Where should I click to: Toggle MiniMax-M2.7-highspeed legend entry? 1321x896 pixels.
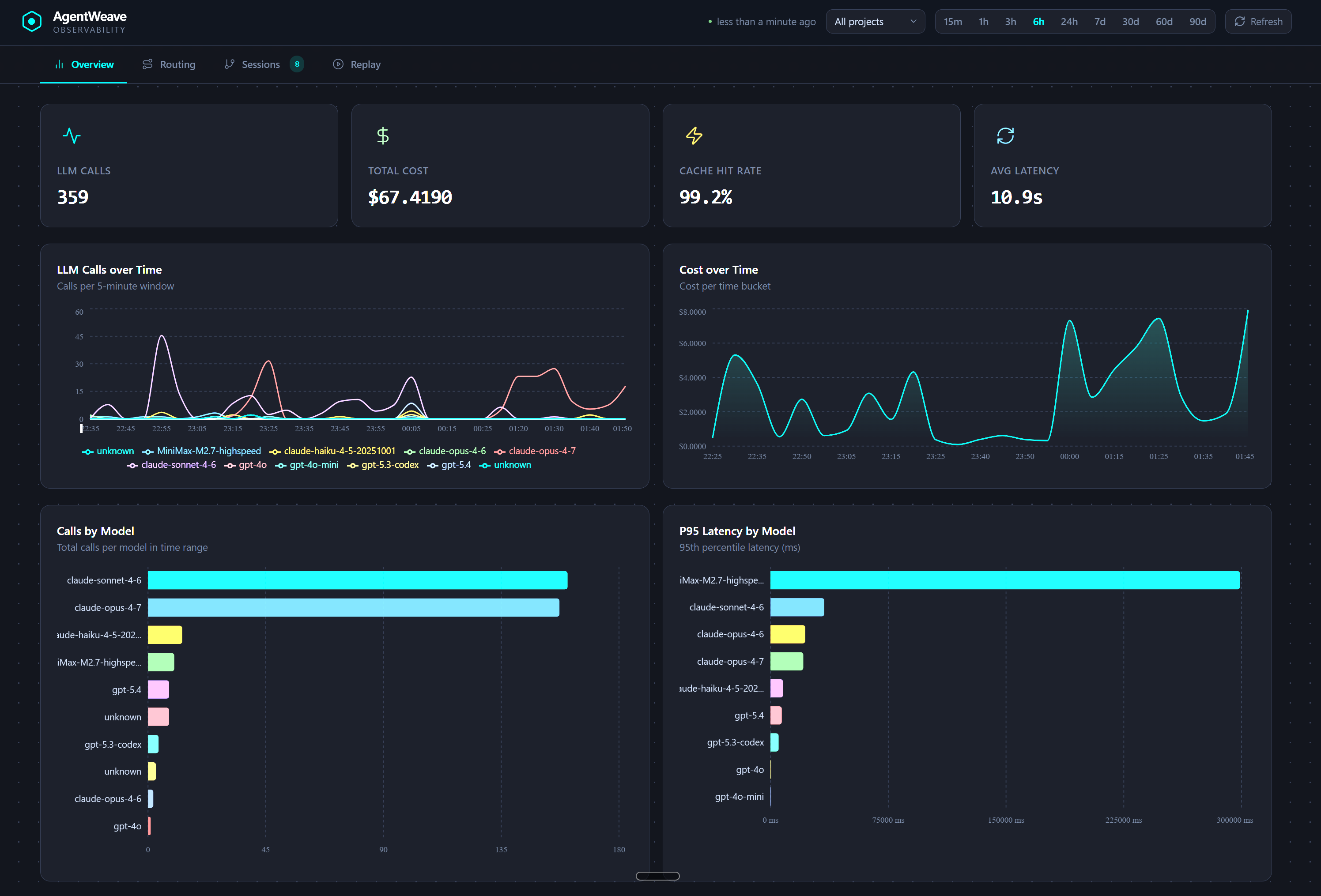pyautogui.click(x=202, y=451)
